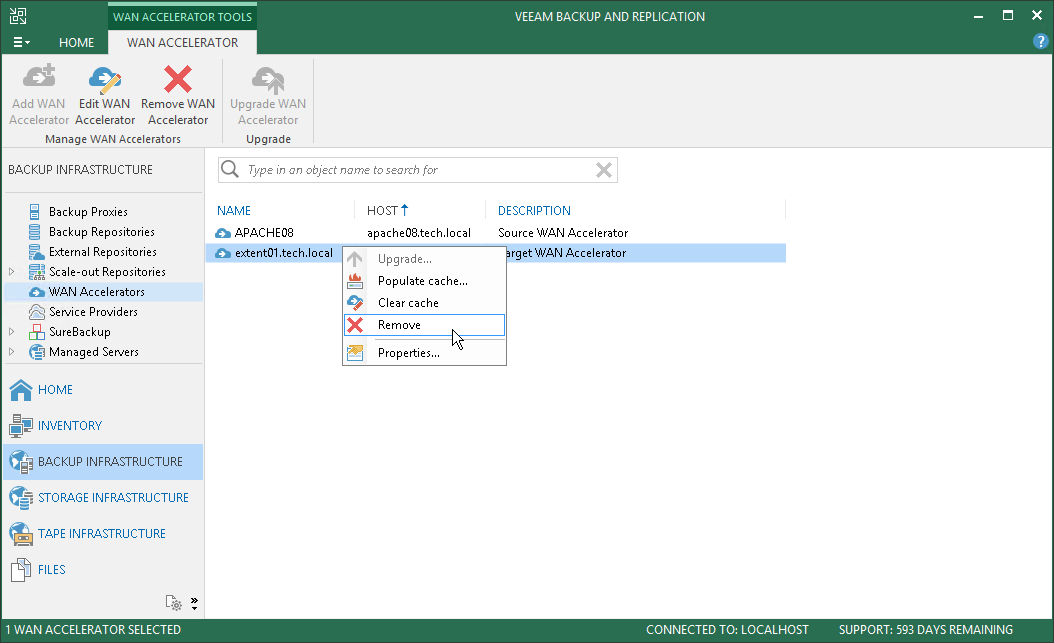Select the extent01.tech.local accelerator row
This screenshot has width=1054, height=643.
(x=495, y=253)
